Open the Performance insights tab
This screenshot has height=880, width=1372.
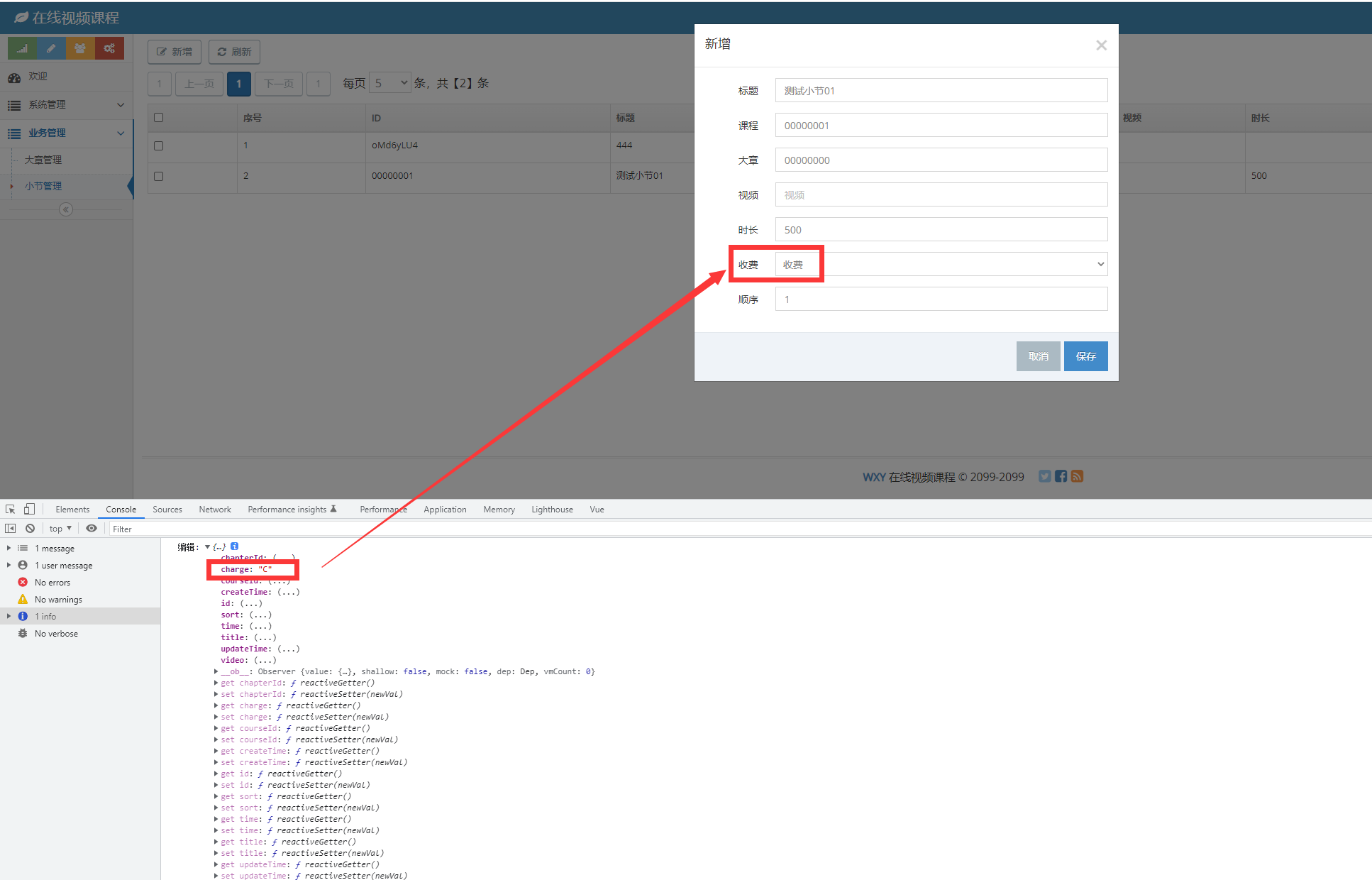tap(292, 510)
